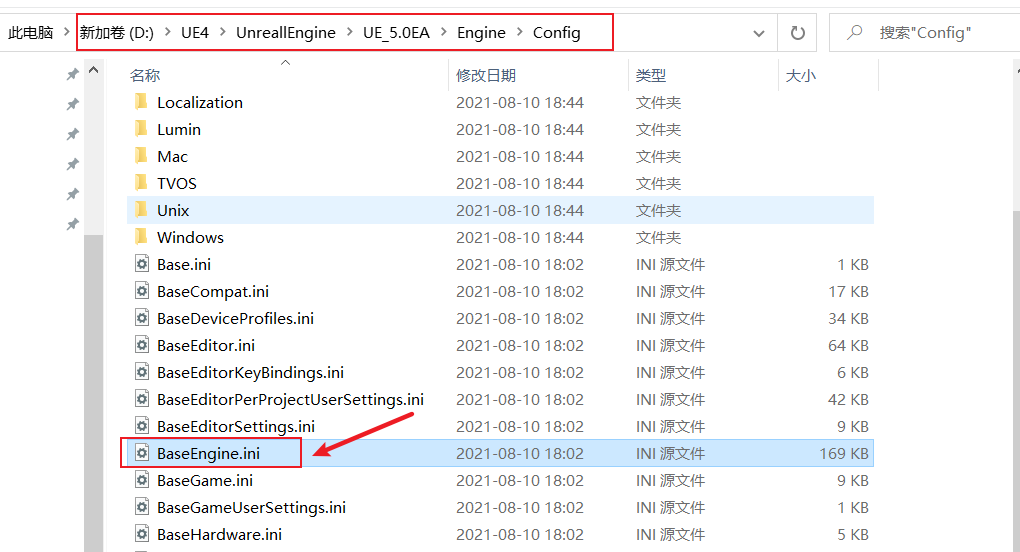
Task: Select the BaseDeviceProfiles.ini file name
Action: point(235,318)
